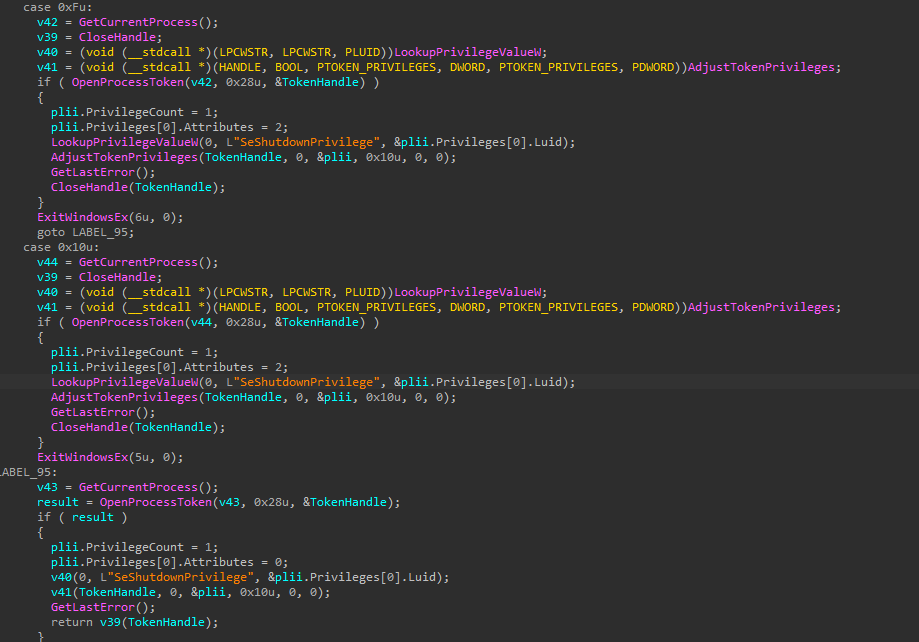This screenshot has height=642, width=919.
Task: Click 'plii.Privileges[0].Attributes = 2;' under case 0xFu
Action: tap(169, 127)
